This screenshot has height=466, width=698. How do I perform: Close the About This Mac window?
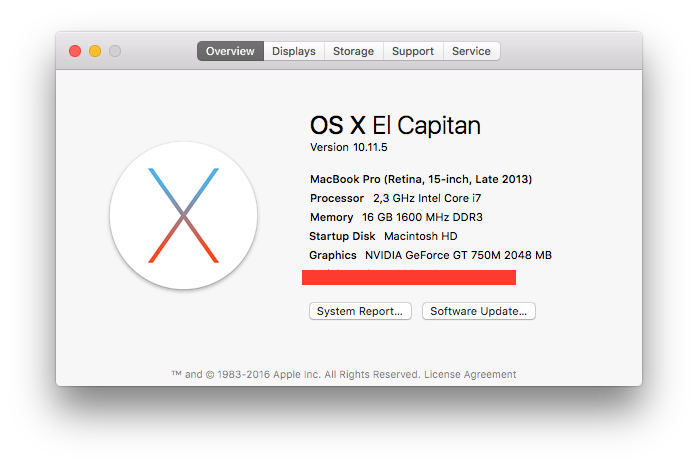pyautogui.click(x=75, y=51)
